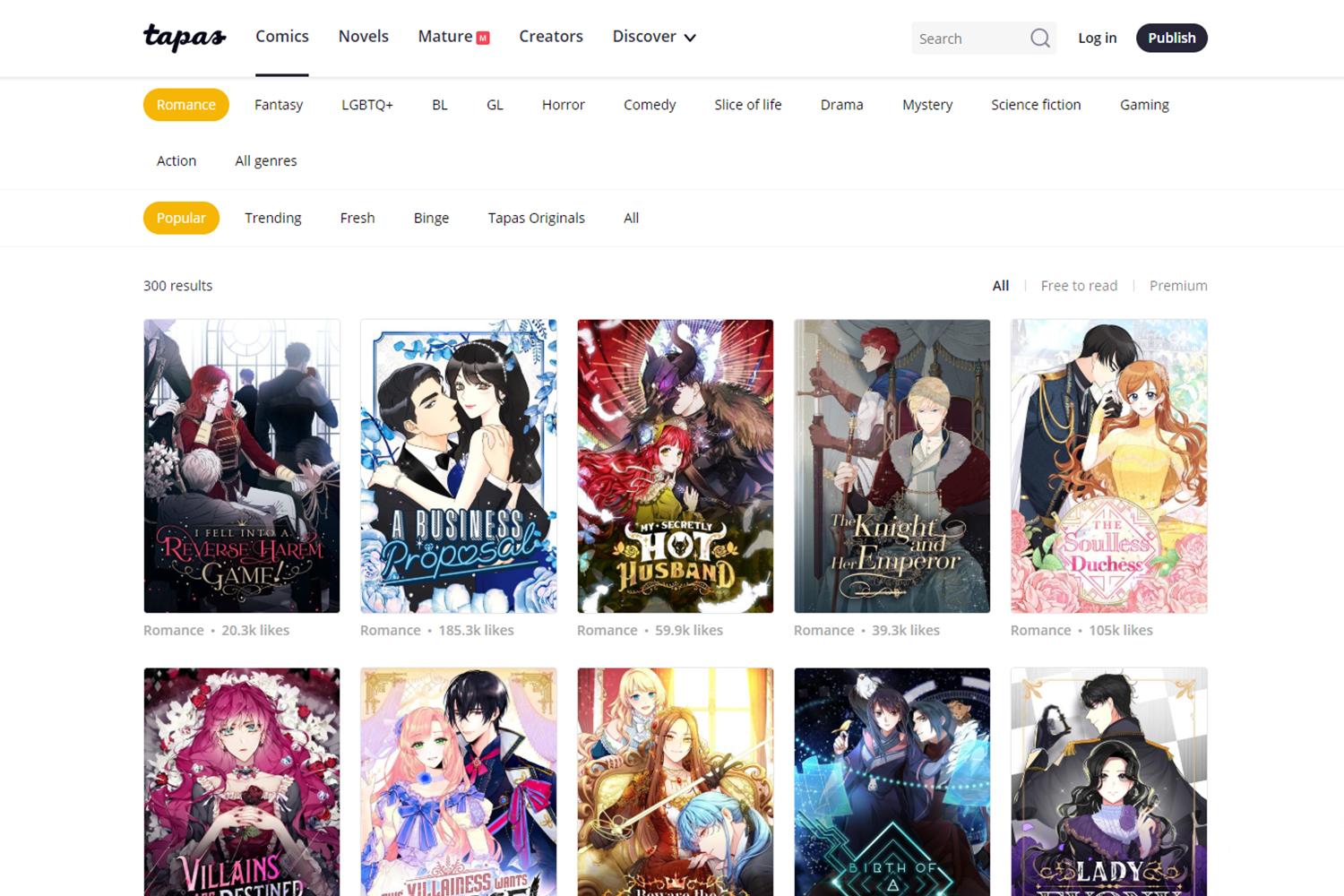Click the Publish button
The width and height of the screenshot is (1344, 896).
point(1171,38)
